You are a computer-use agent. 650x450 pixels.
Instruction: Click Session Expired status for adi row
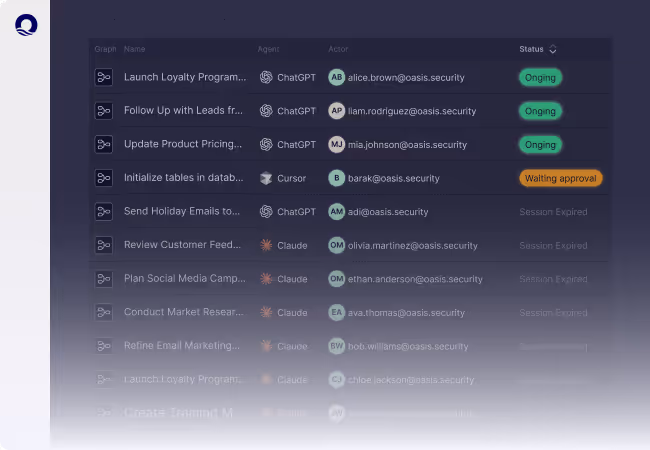(x=553, y=212)
